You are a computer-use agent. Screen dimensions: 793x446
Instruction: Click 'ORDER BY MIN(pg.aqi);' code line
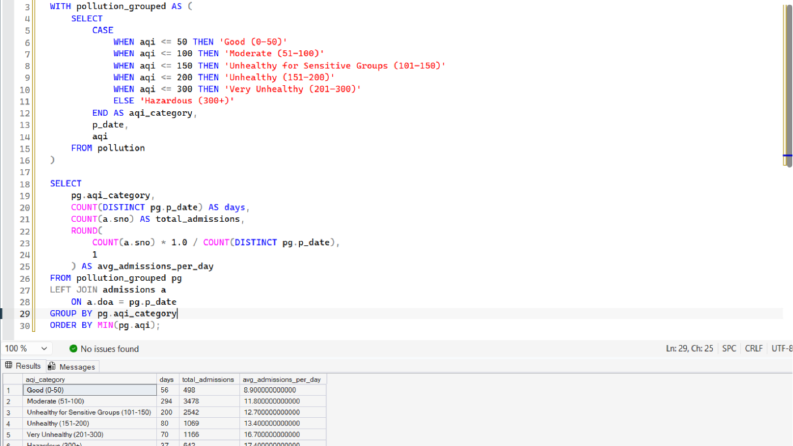[105, 325]
